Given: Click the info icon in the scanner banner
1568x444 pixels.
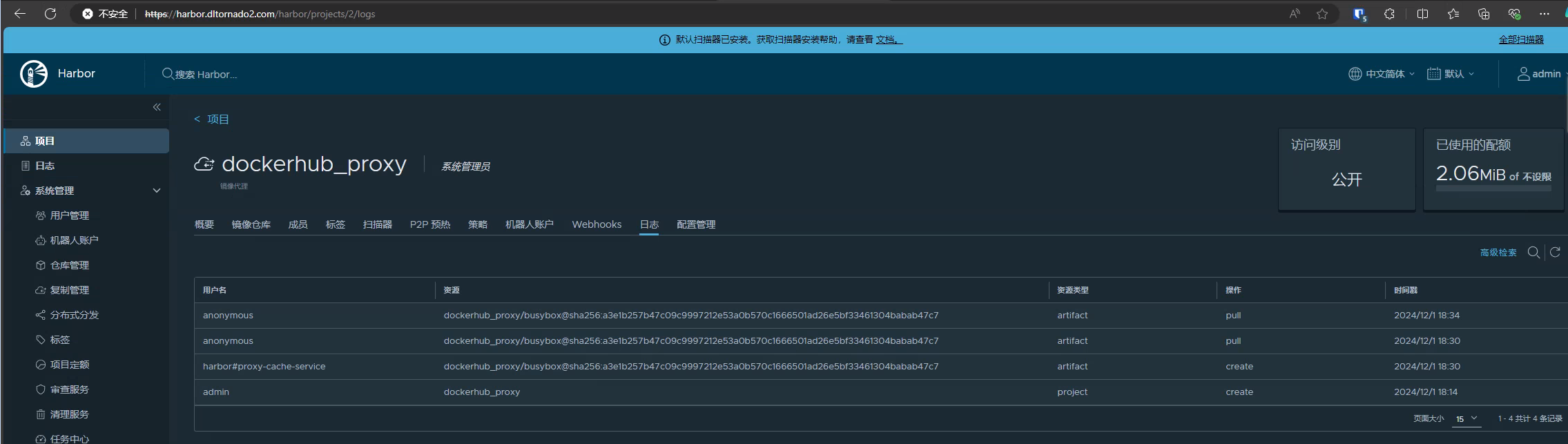Looking at the screenshot, I should (664, 40).
